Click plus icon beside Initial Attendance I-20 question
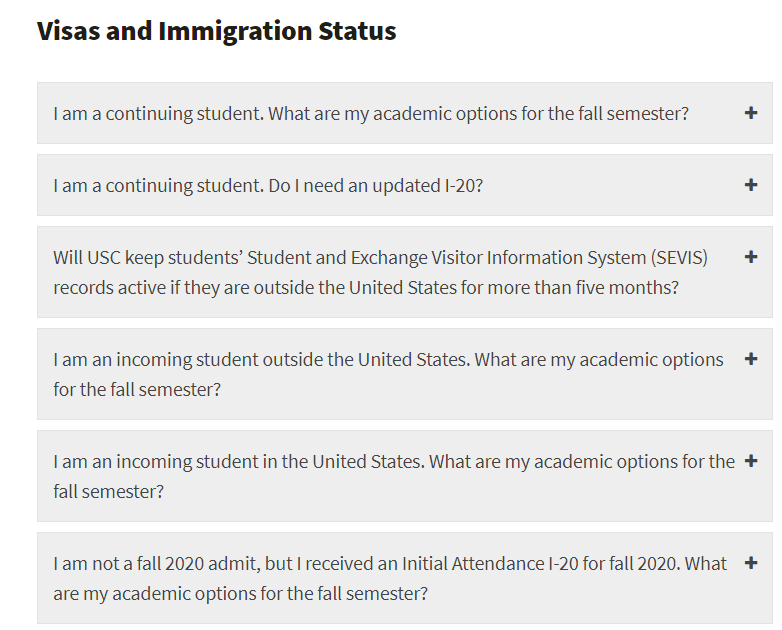 [751, 563]
